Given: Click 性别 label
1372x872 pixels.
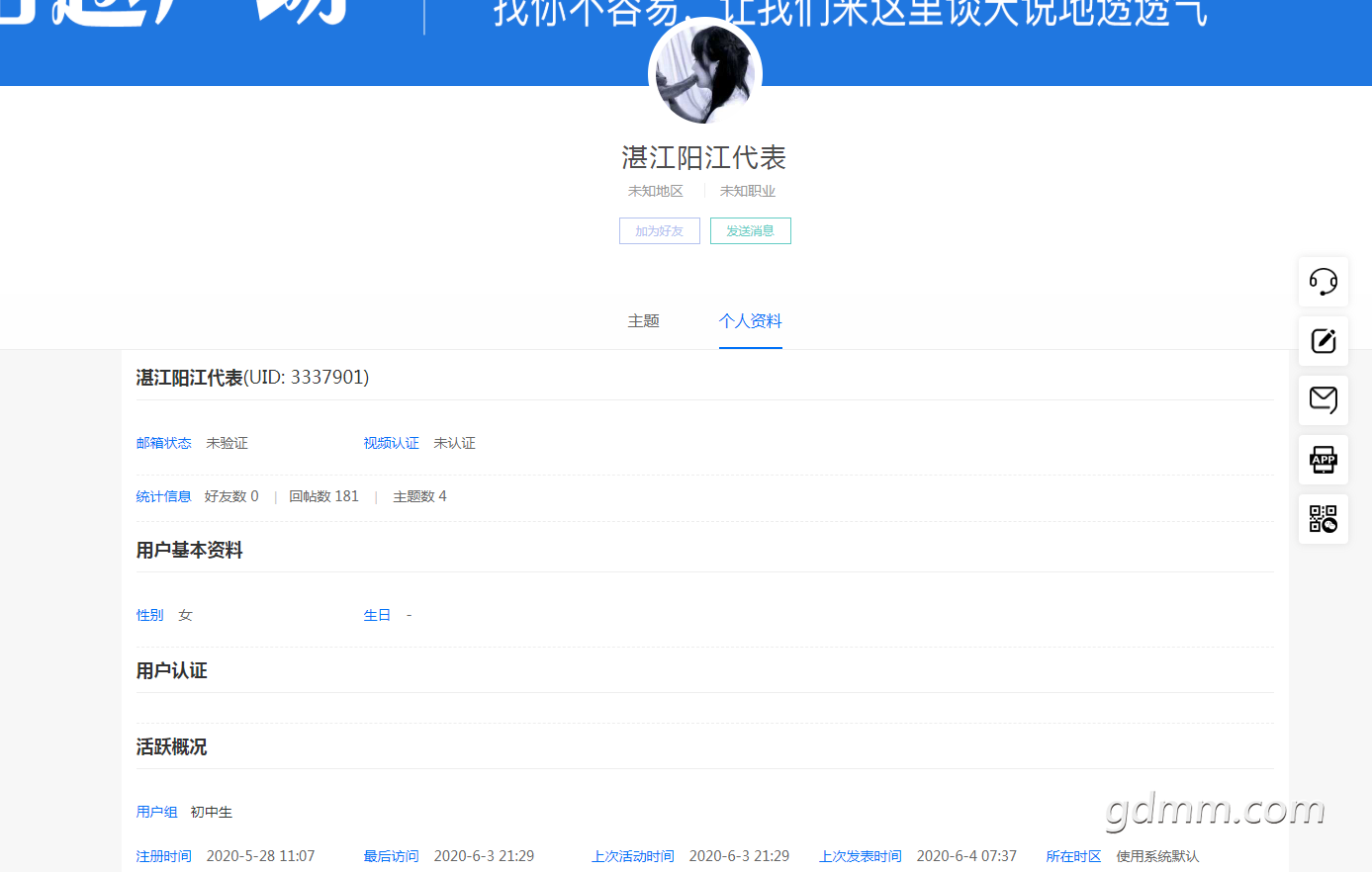Looking at the screenshot, I should tap(150, 615).
